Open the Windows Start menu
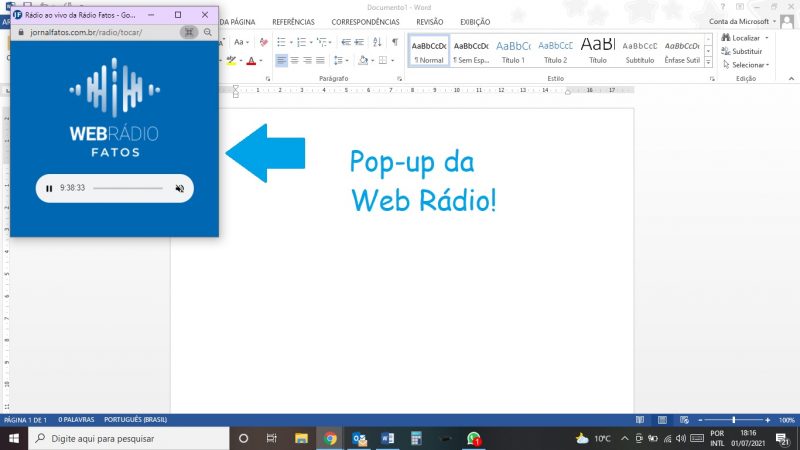 point(14,438)
